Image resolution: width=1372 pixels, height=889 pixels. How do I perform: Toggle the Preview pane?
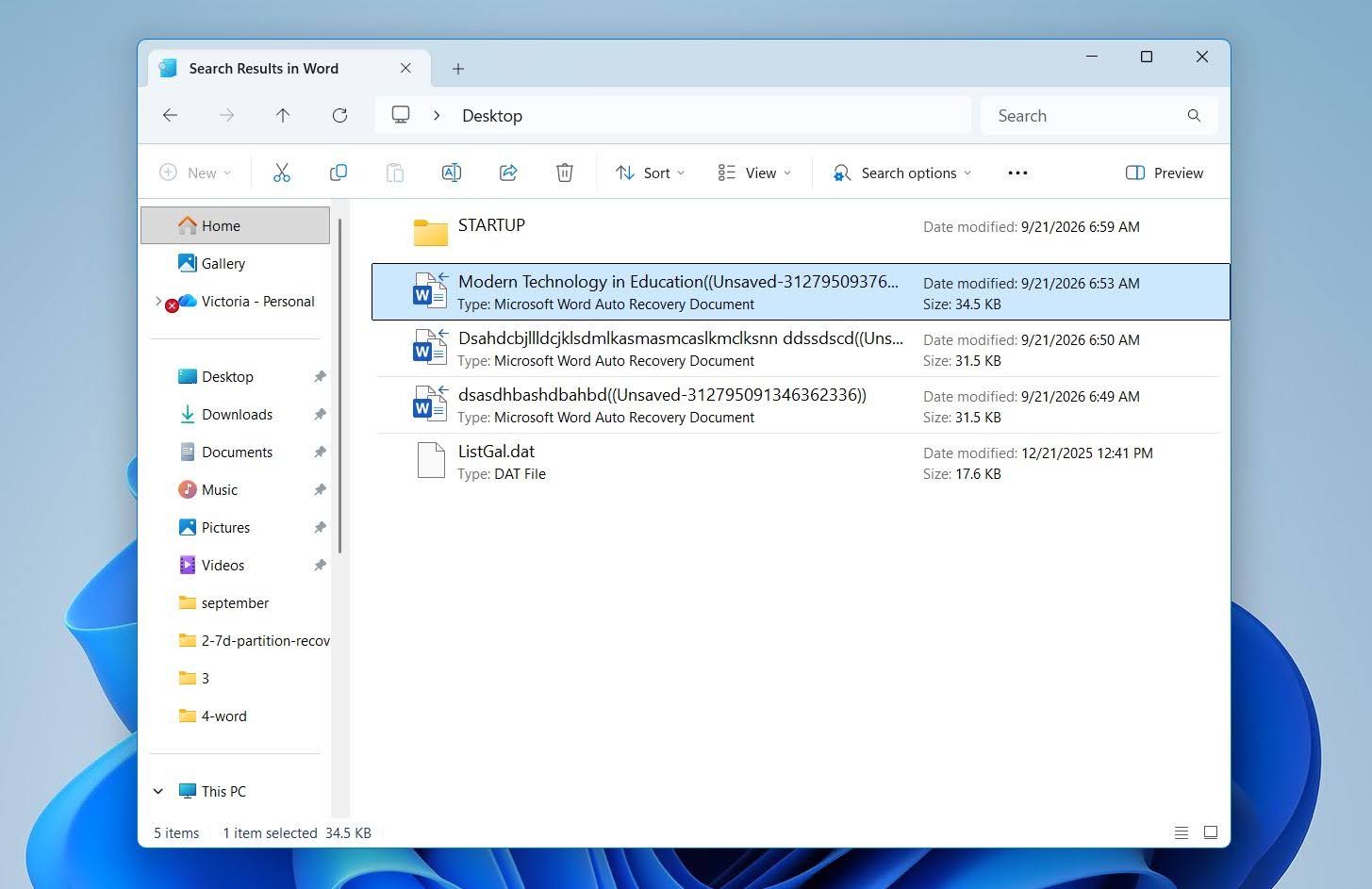(1165, 173)
